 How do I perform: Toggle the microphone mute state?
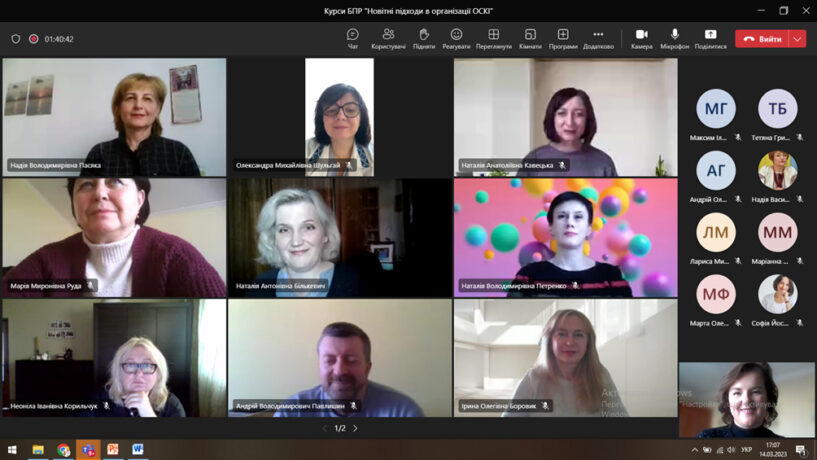tap(675, 38)
